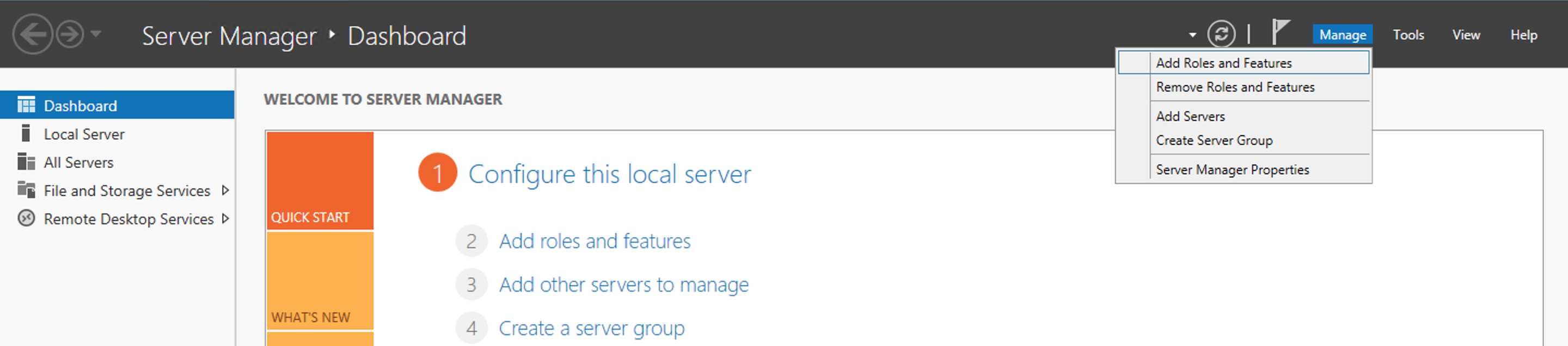Click the step 3 number circle
Image resolution: width=1568 pixels, height=346 pixels.
[471, 285]
